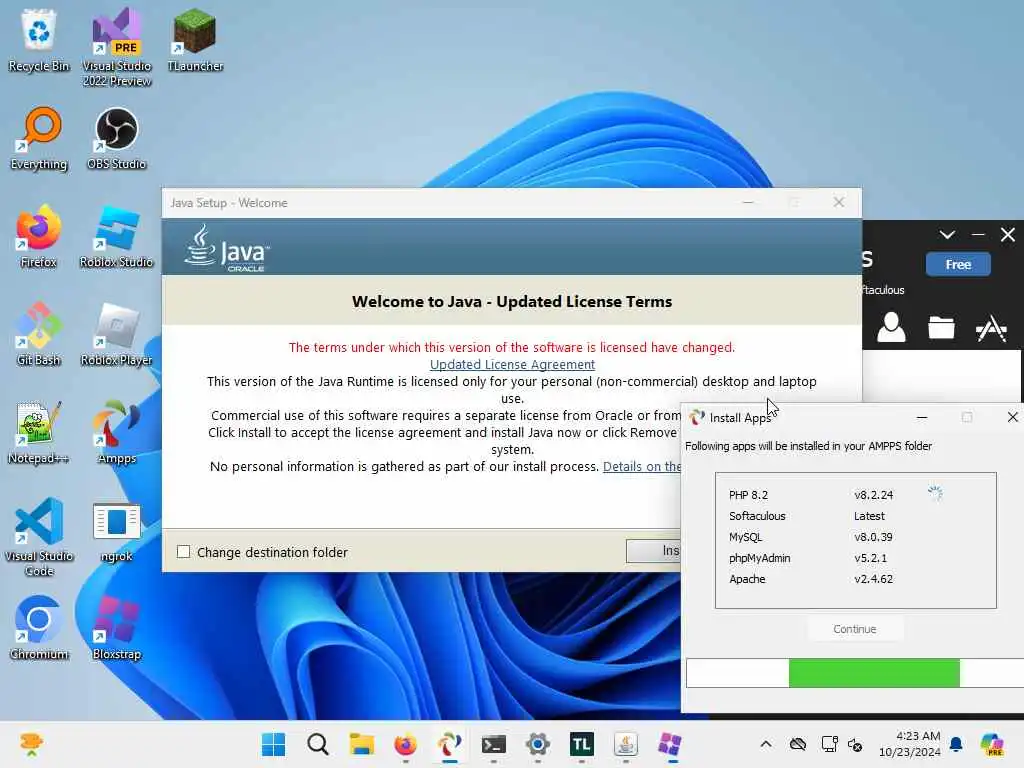The height and width of the screenshot is (768, 1024).
Task: Click the green install progress bar
Action: (x=874, y=673)
